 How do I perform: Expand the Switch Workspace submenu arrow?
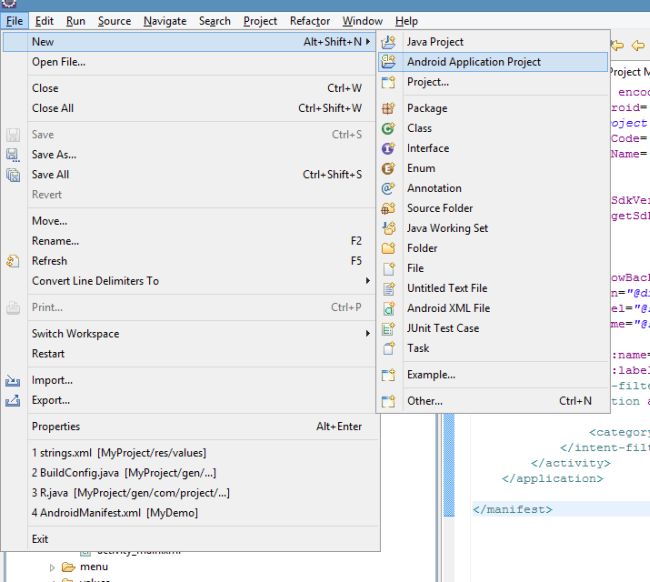368,333
